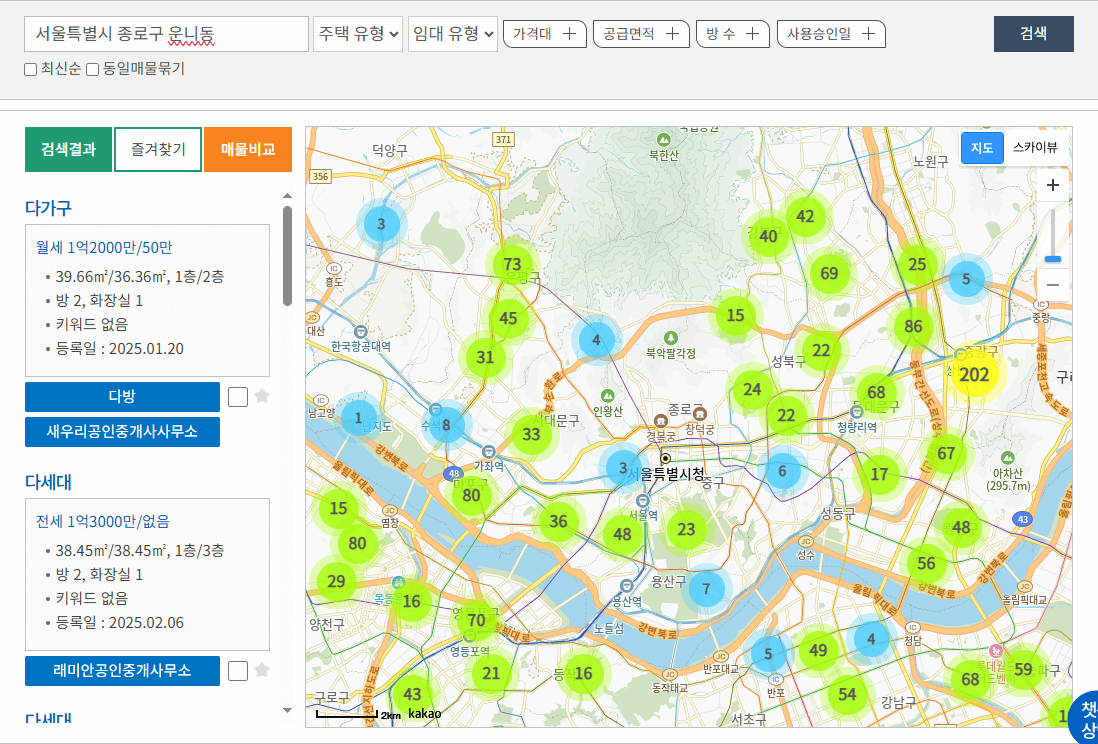Click the 다가구 listing heading
The image size is (1098, 744).
click(48, 208)
